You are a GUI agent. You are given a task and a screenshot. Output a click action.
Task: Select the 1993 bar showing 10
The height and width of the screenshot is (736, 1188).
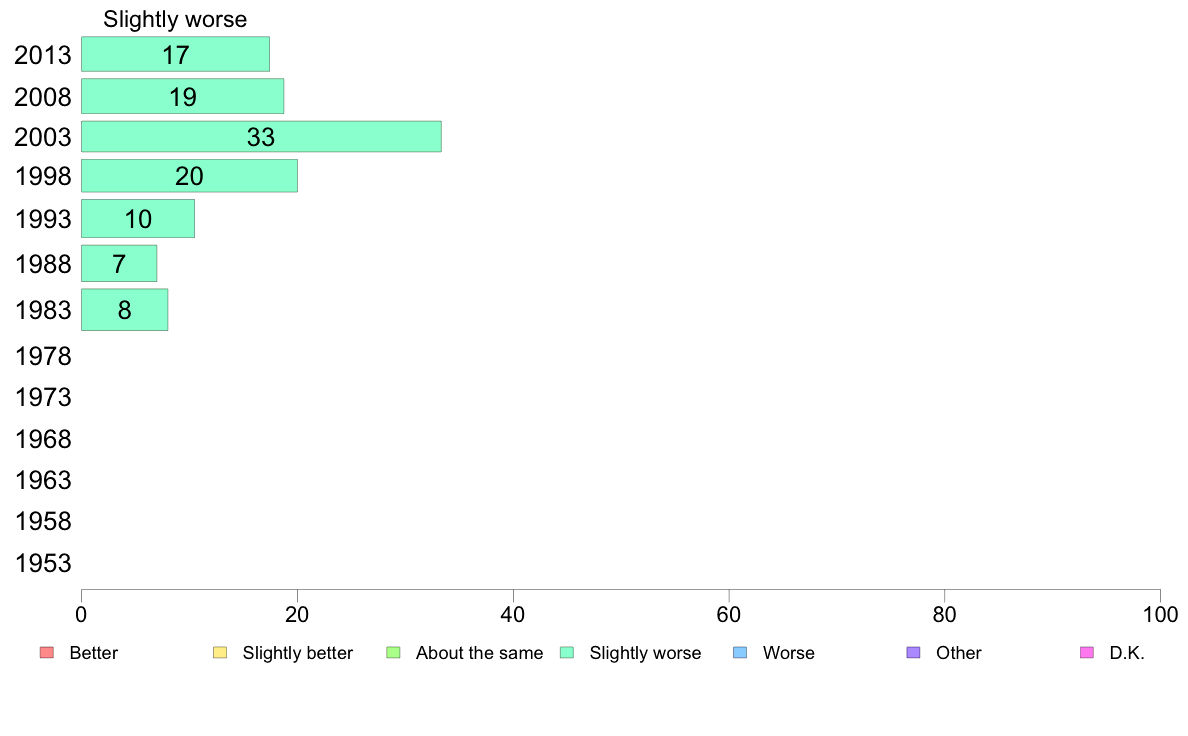[x=138, y=218]
